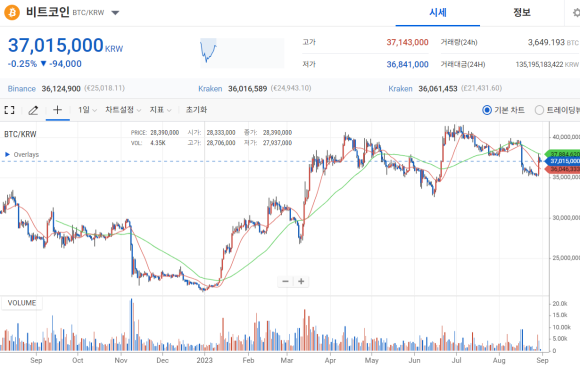Expand the Overlays triangle
580x368 pixels.
coord(7,154)
